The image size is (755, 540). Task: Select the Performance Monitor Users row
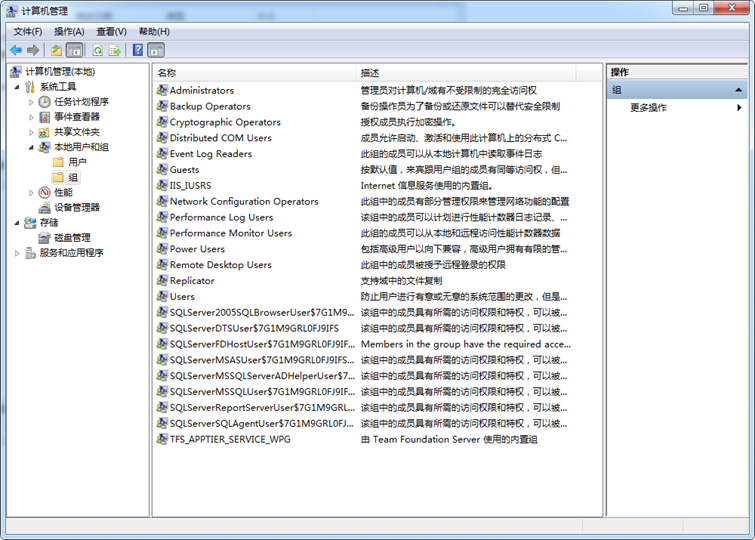pyautogui.click(x=362, y=233)
